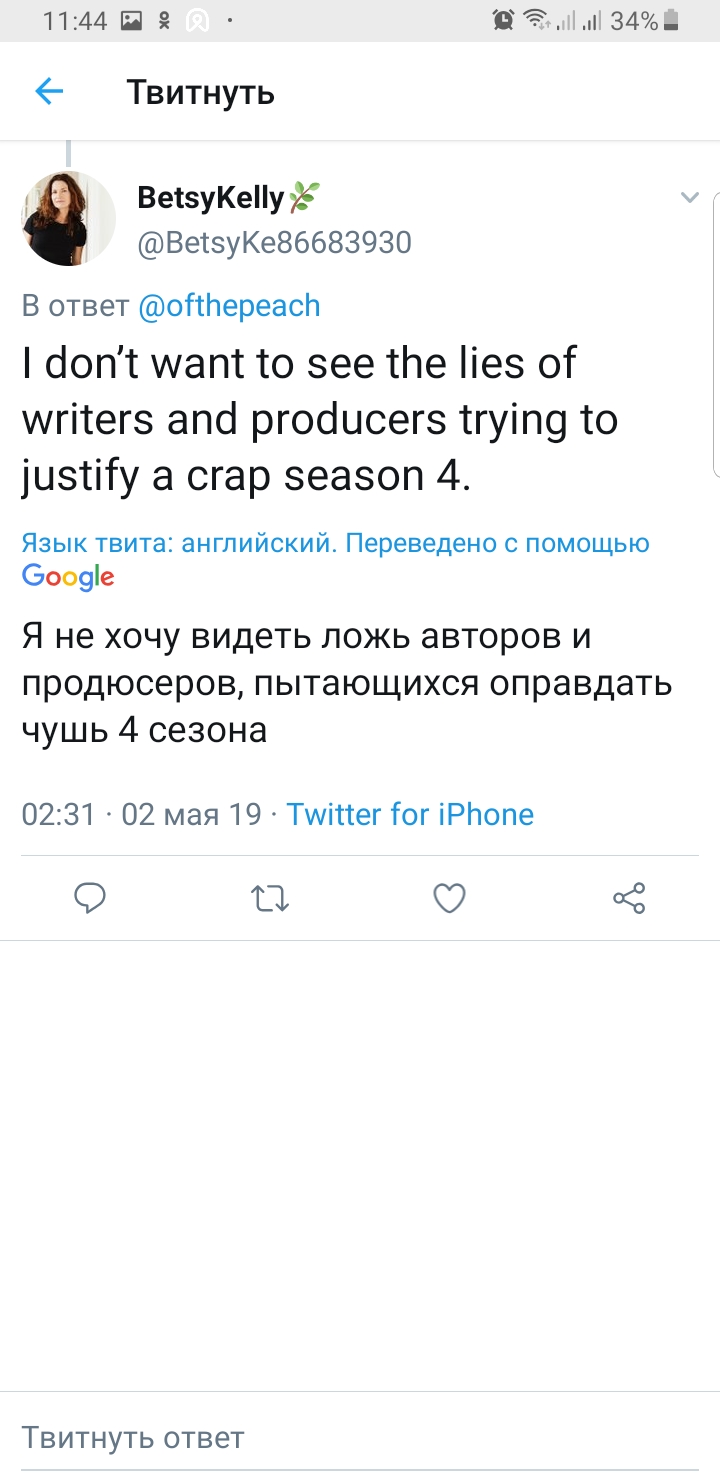Tap the translation notice text line
This screenshot has width=720, height=1480.
tap(336, 543)
